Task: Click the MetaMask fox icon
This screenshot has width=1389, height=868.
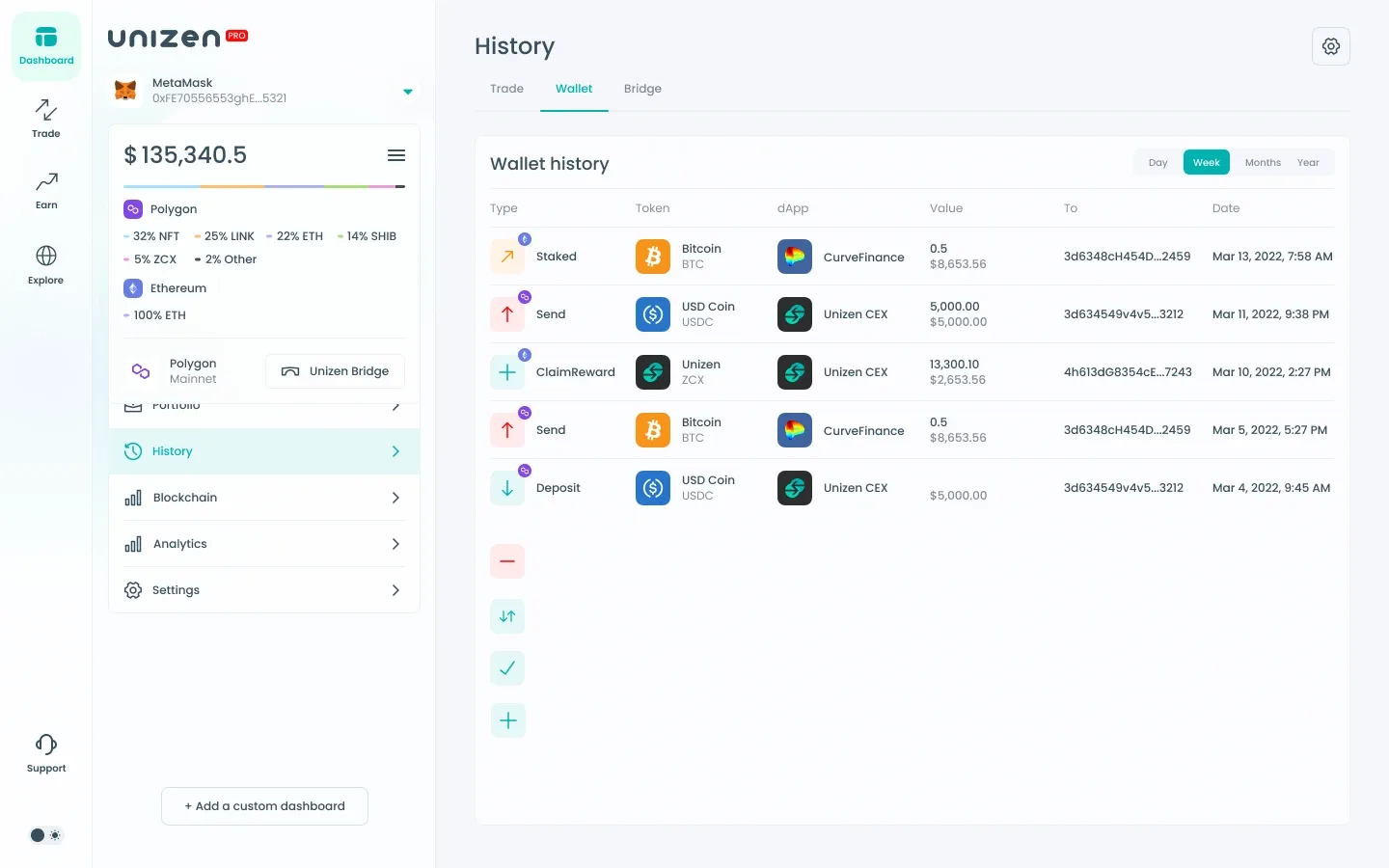Action: [x=125, y=91]
